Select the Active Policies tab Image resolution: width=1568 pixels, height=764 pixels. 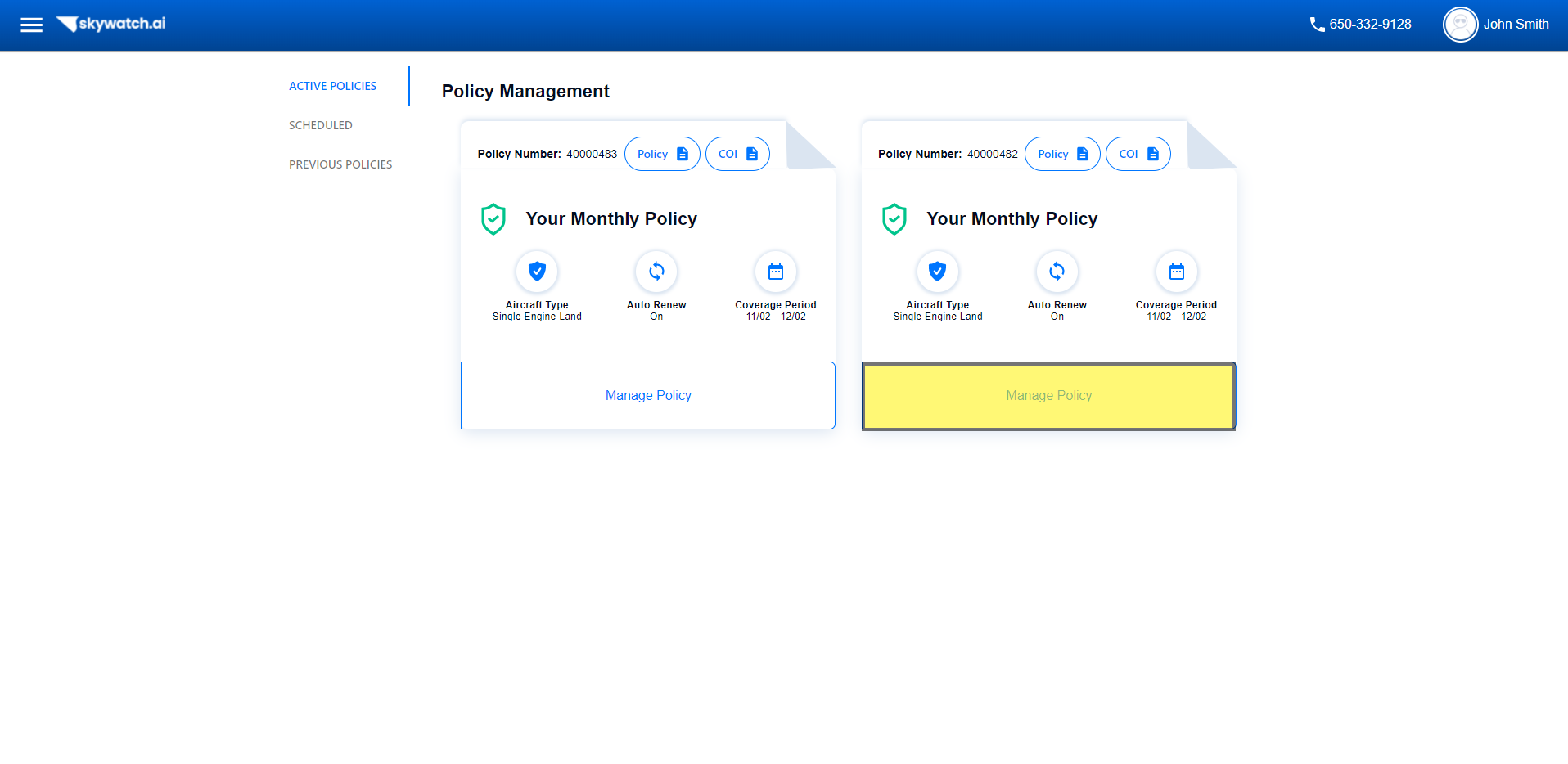[x=332, y=86]
